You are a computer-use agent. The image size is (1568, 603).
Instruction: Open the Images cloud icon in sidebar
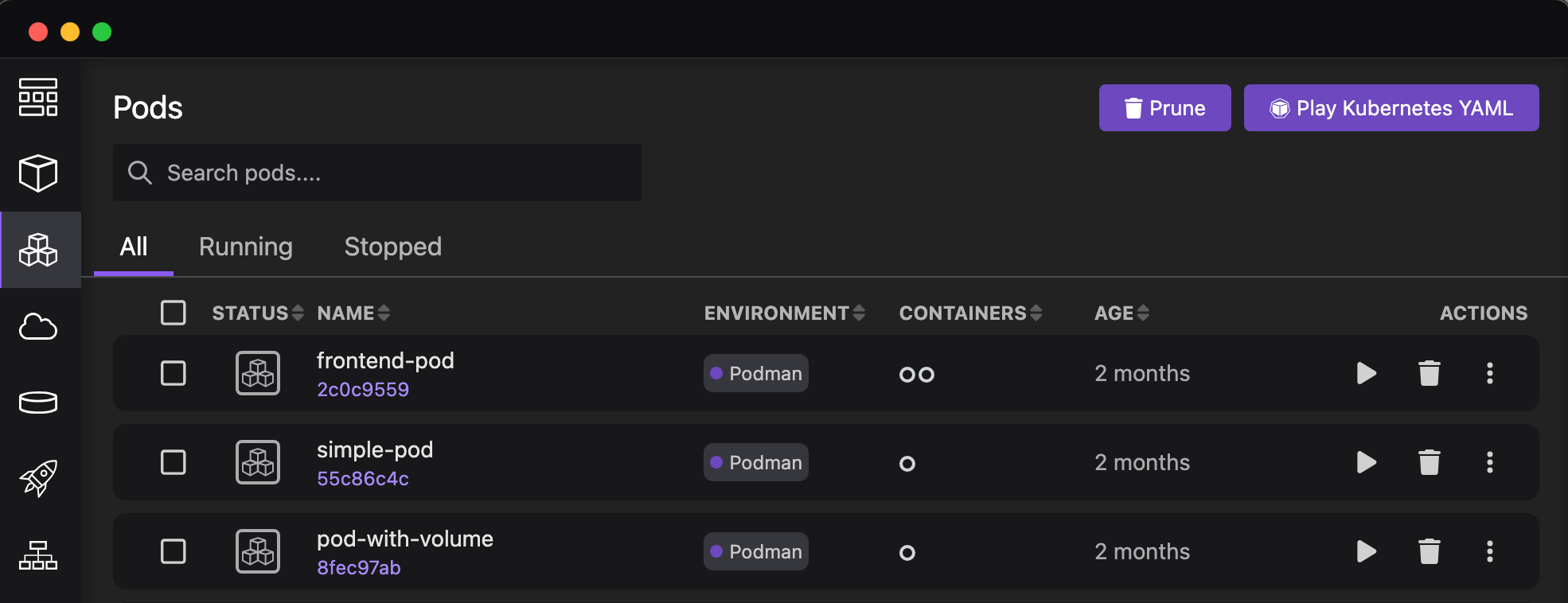tap(38, 326)
